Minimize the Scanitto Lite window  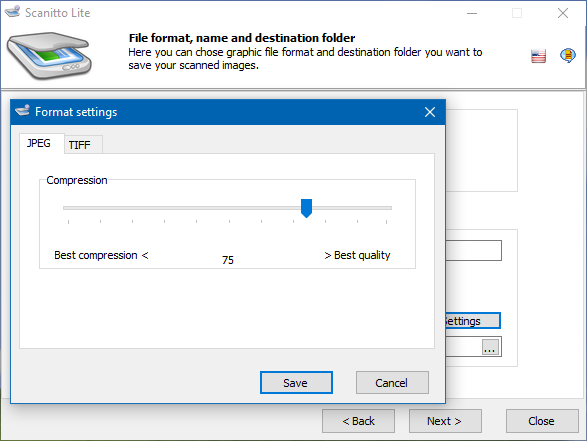[x=472, y=13]
